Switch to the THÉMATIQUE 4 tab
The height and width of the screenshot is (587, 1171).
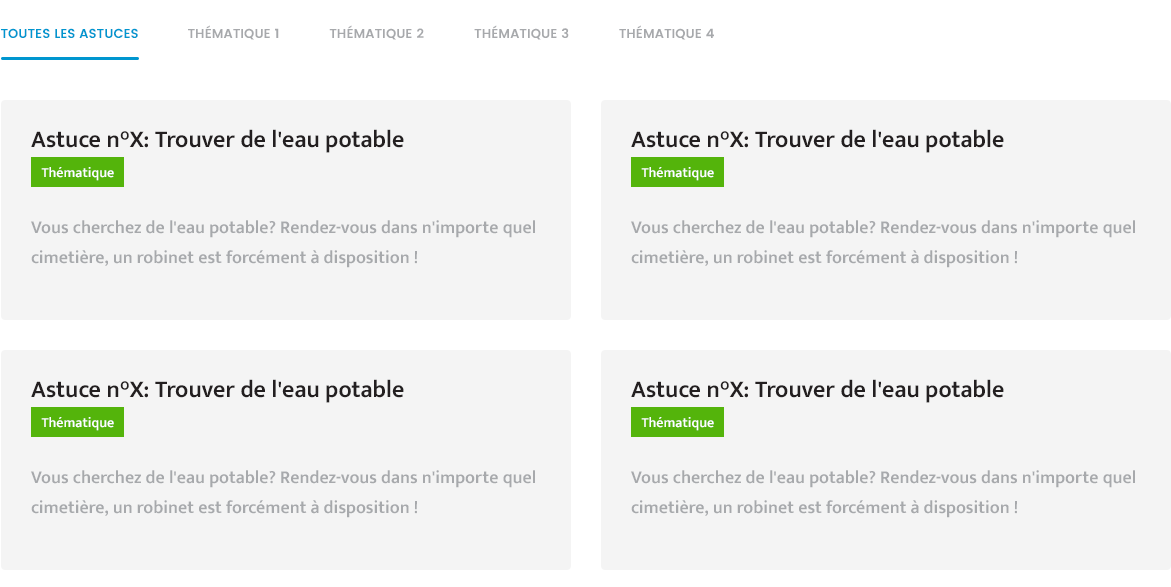666,33
